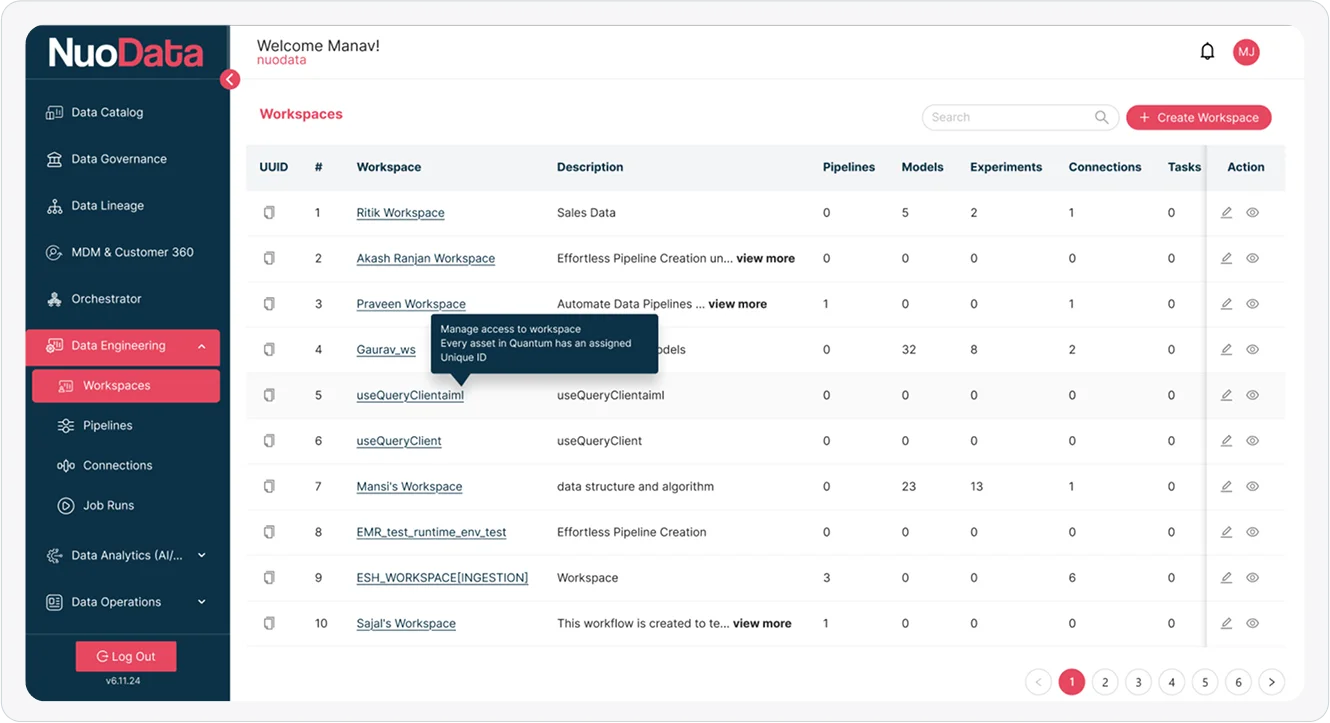View Sajal's Workspace via eye icon
1330x723 pixels.
tap(1252, 623)
